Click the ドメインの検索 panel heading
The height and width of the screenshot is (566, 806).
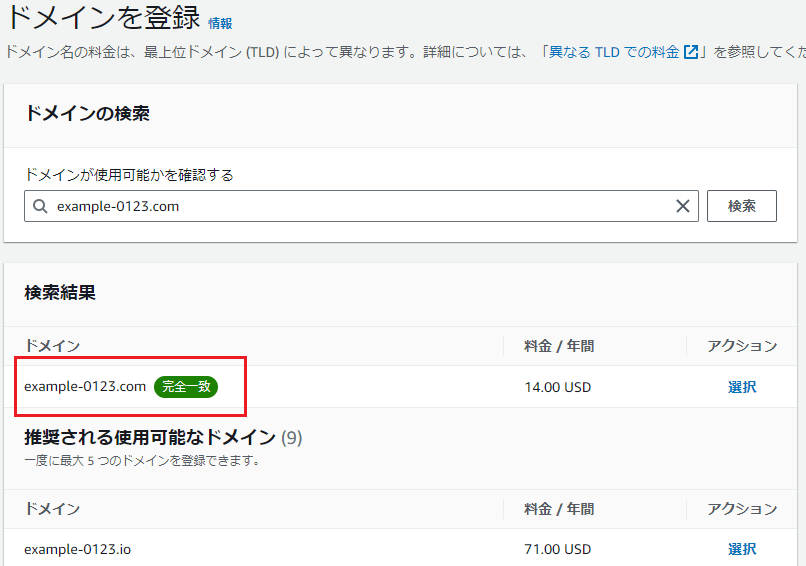(87, 113)
